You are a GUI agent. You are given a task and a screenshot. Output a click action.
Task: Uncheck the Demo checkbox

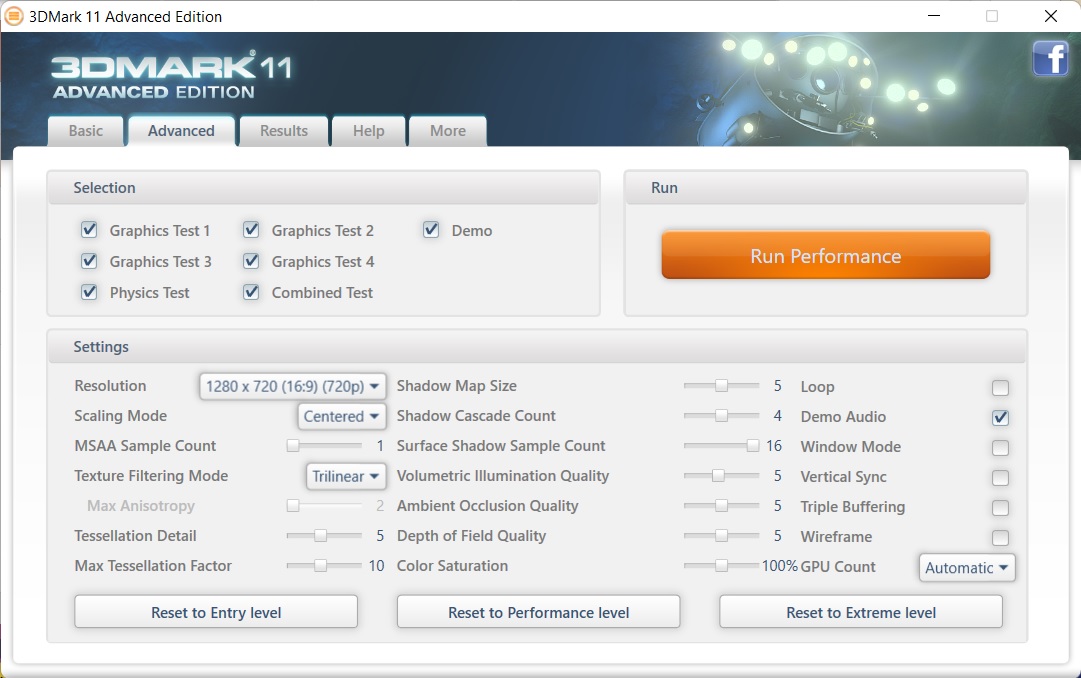pyautogui.click(x=431, y=230)
